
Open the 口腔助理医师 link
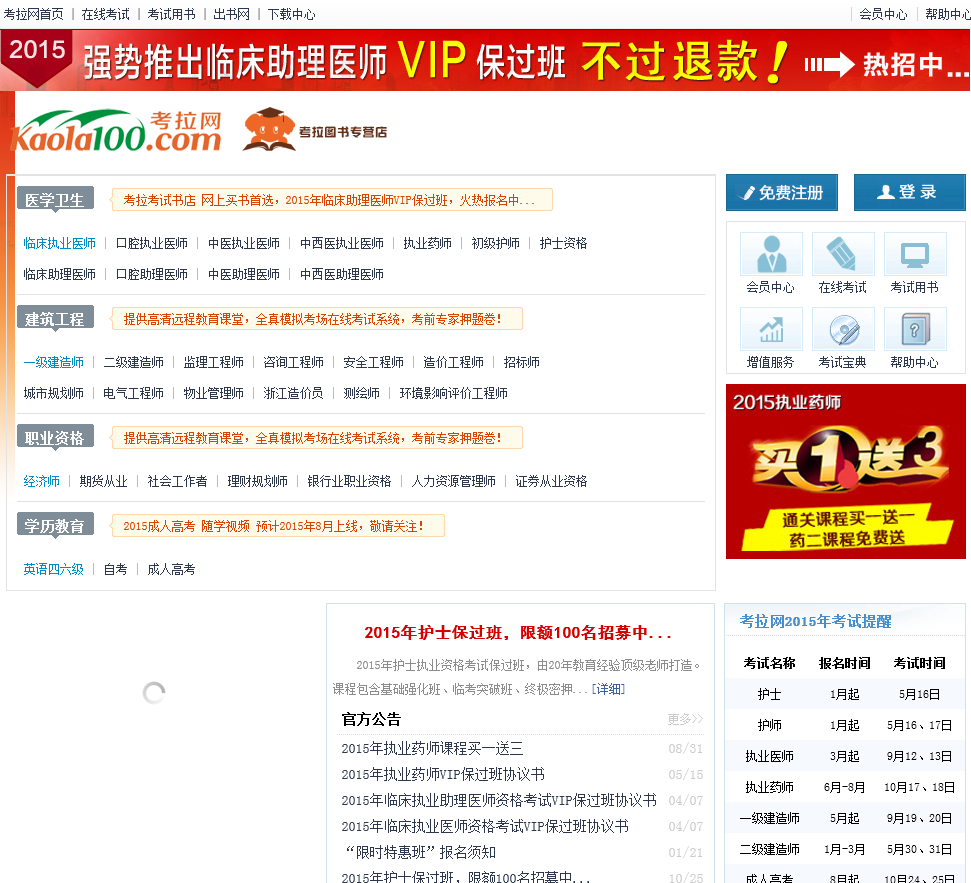(152, 274)
